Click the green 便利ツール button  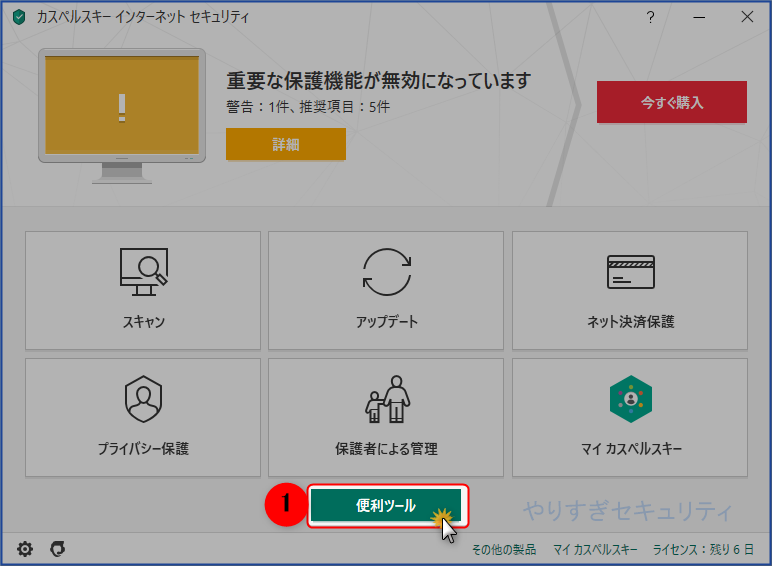tap(386, 505)
